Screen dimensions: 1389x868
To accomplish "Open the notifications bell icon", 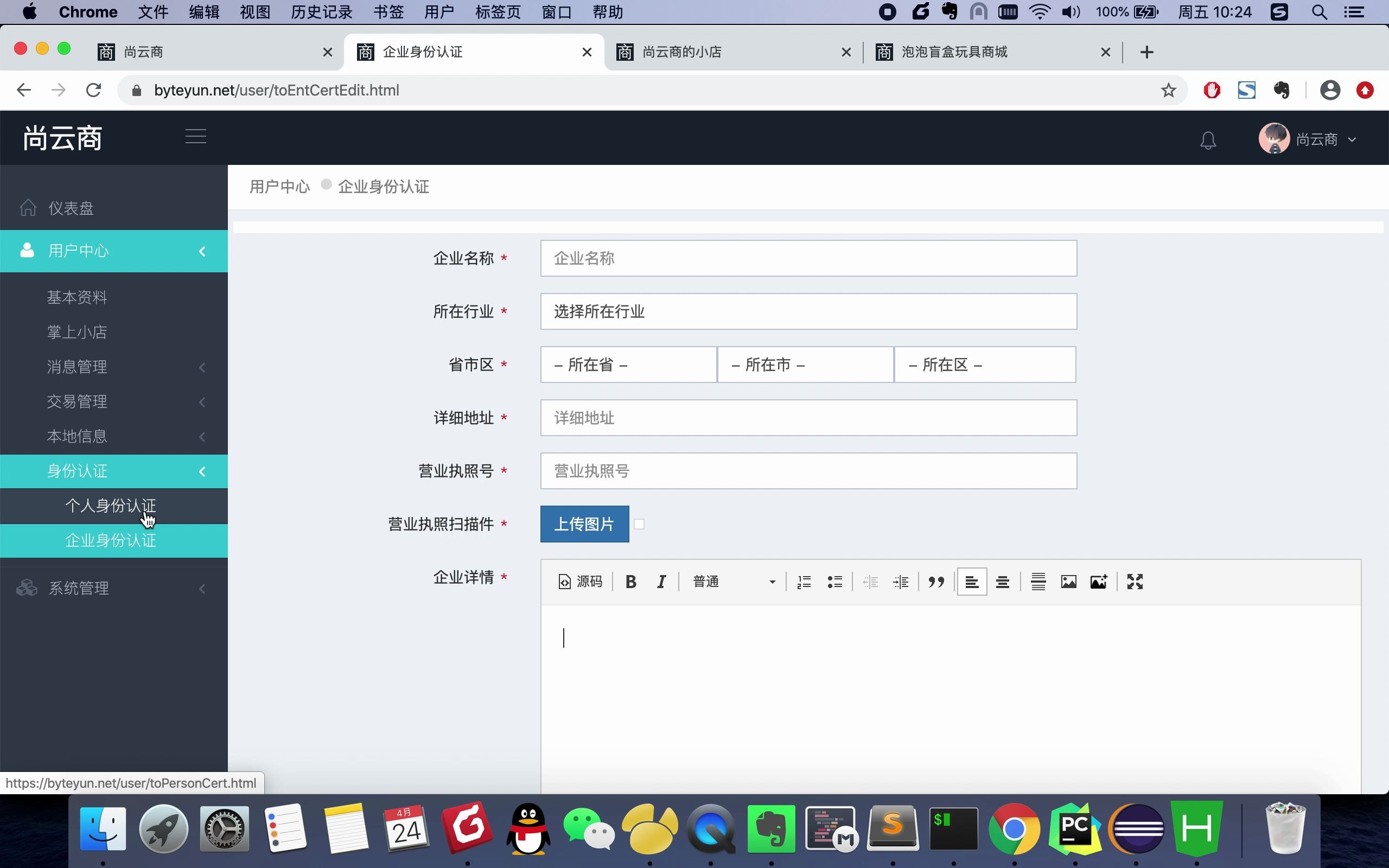I will tap(1208, 139).
